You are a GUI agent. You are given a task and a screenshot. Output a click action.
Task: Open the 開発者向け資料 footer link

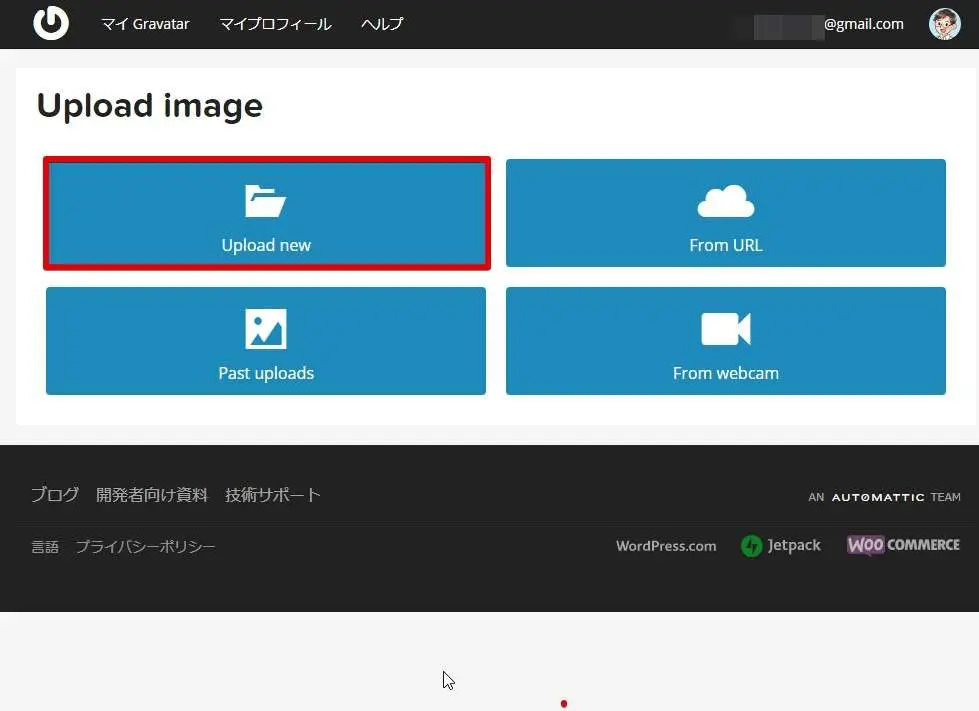click(152, 495)
